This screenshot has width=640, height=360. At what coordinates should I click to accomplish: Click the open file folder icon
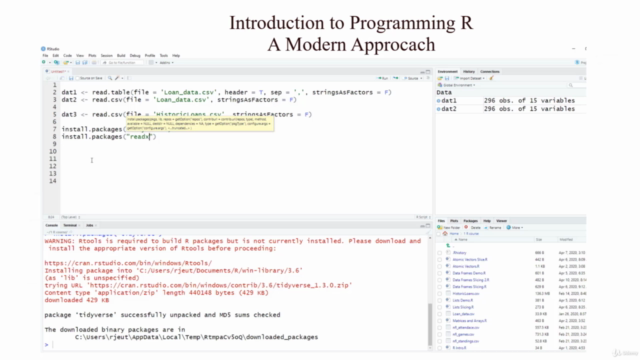pyautogui.click(x=65, y=62)
